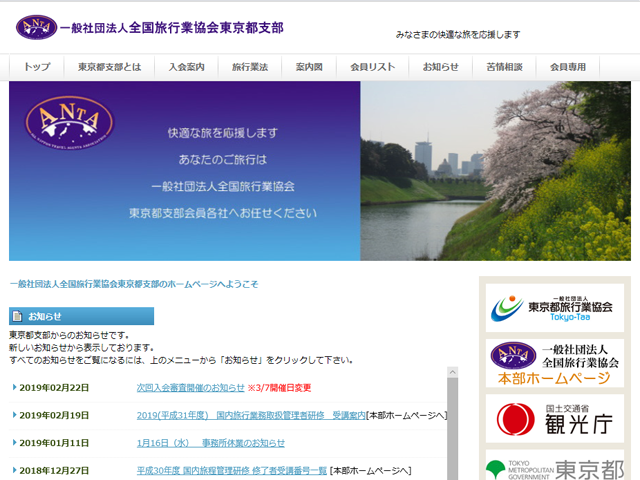Image resolution: width=640 pixels, height=480 pixels.
Task: Open the ANTA 本部ホームページ banner
Action: (x=555, y=363)
